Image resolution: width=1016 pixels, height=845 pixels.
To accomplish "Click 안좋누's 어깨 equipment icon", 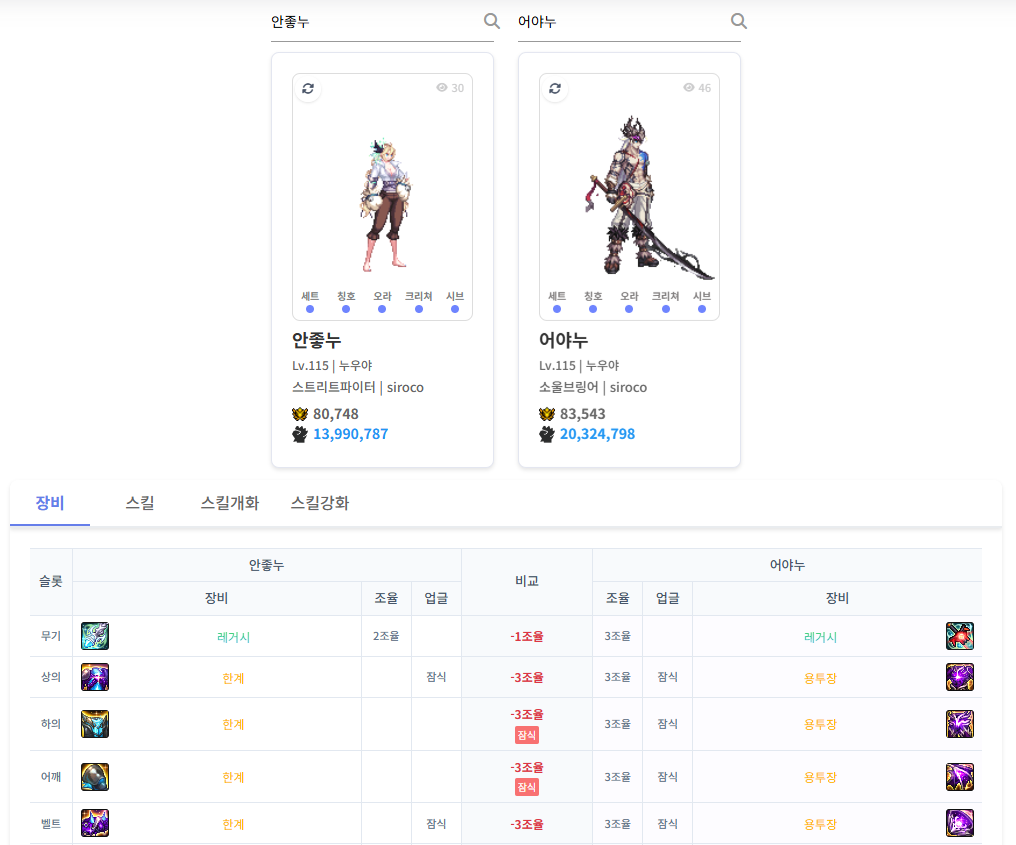I will click(x=95, y=777).
